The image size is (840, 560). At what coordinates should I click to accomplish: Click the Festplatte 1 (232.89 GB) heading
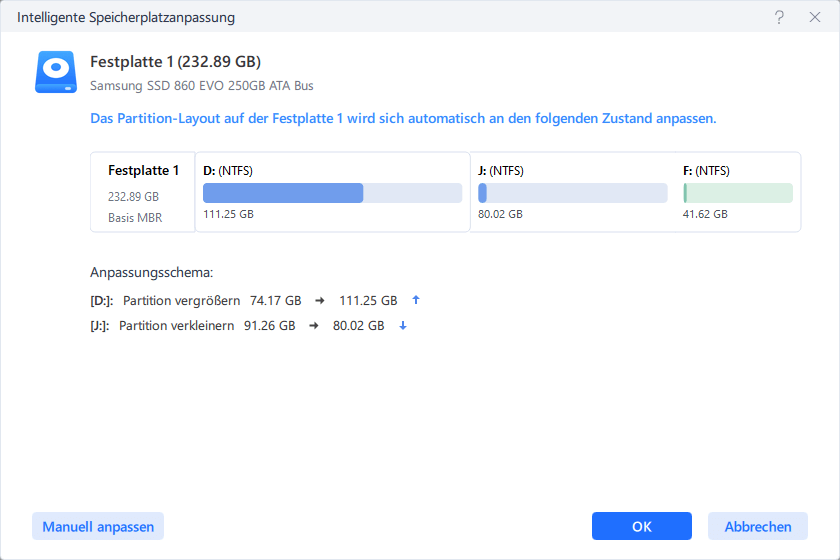pos(175,62)
